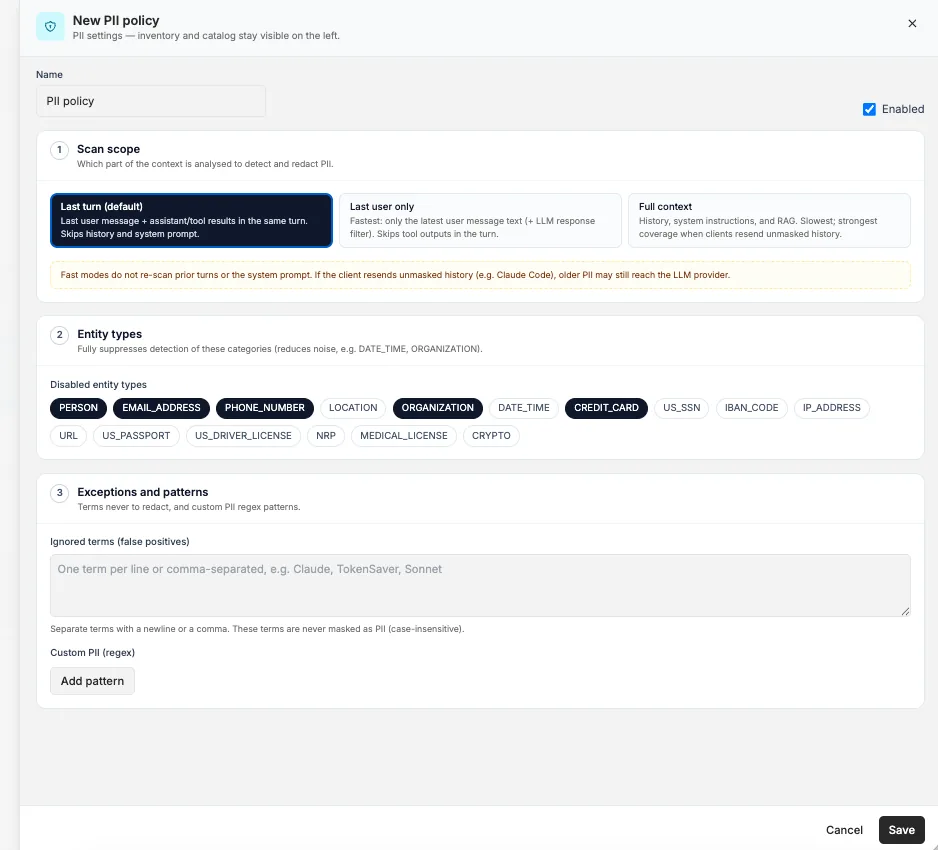Image resolution: width=938 pixels, height=850 pixels.
Task: Click the Ignored terms textarea resize handle
Action: point(905,611)
